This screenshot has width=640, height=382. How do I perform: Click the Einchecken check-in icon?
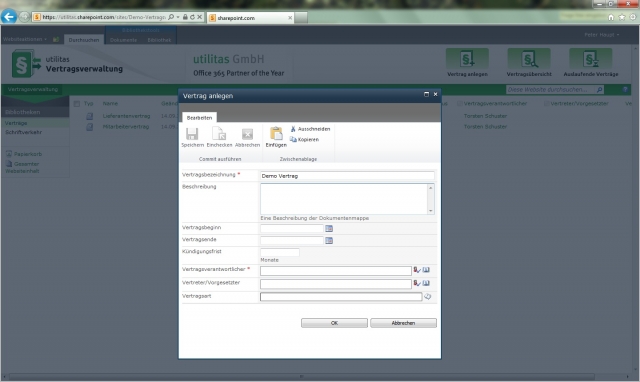pyautogui.click(x=219, y=134)
